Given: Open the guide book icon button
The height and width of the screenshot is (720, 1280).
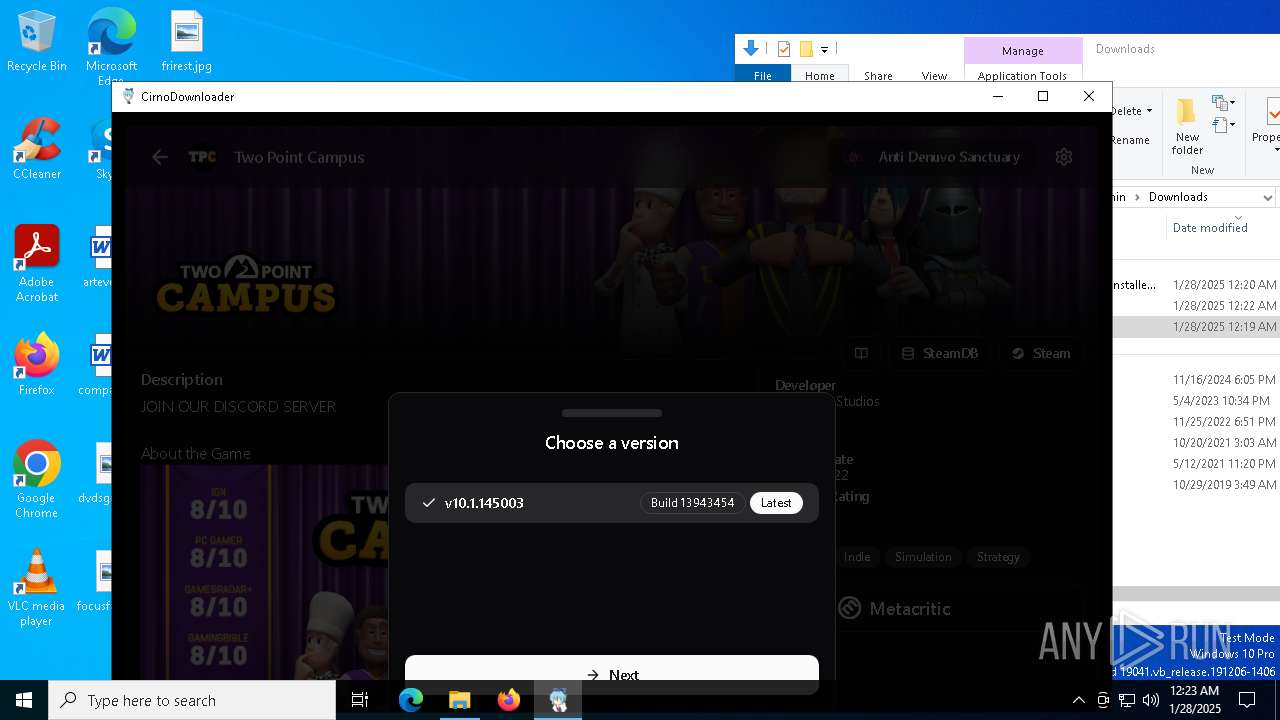Looking at the screenshot, I should 861,353.
